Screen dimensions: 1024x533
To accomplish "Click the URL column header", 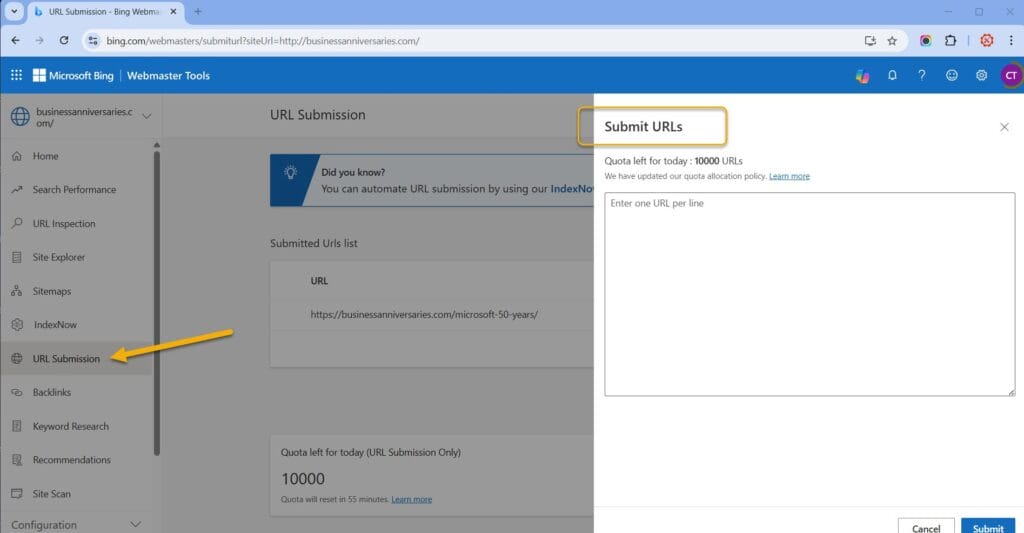I will click(319, 281).
